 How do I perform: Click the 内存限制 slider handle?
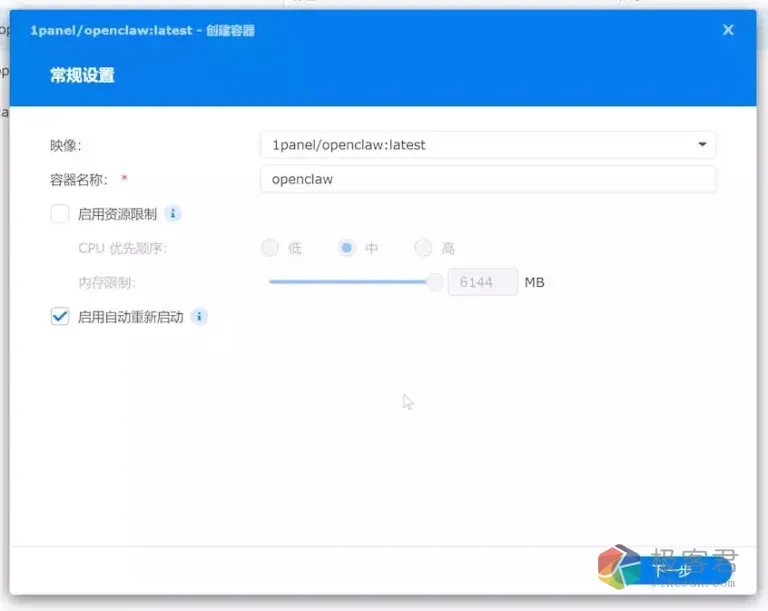click(x=435, y=282)
